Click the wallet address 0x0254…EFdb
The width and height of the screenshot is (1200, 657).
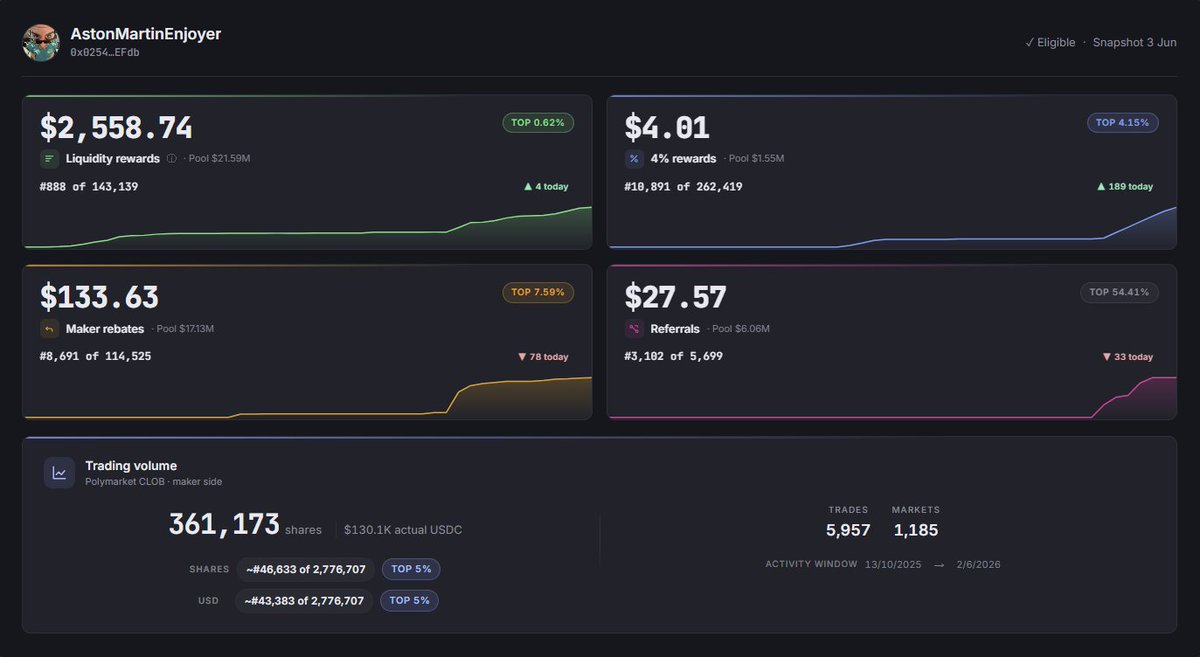105,52
